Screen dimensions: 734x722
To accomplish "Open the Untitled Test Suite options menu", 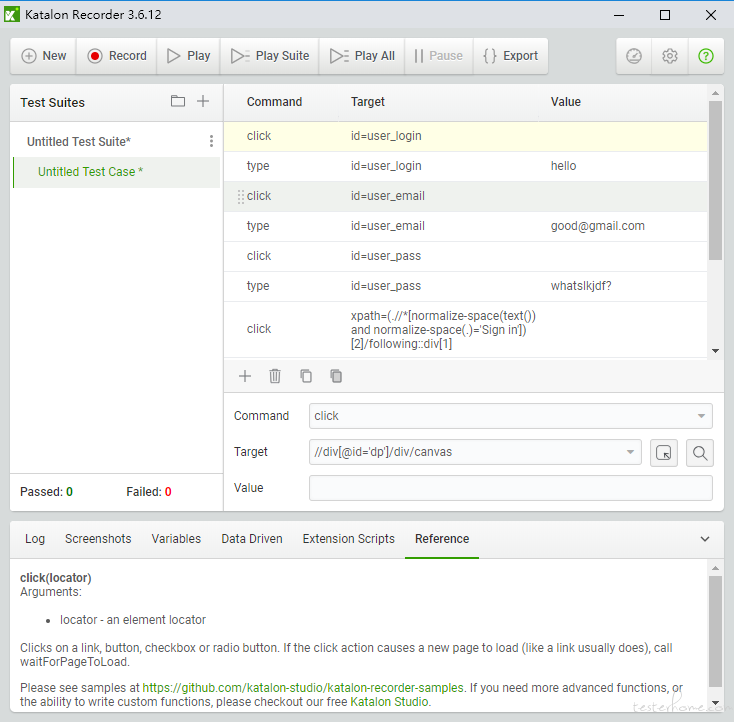I will pyautogui.click(x=212, y=141).
